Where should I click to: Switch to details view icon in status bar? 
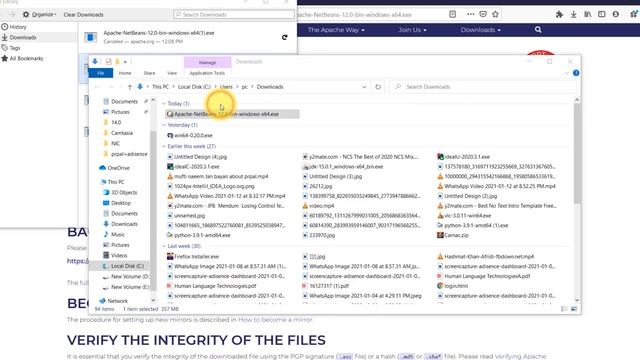[x=564, y=309]
